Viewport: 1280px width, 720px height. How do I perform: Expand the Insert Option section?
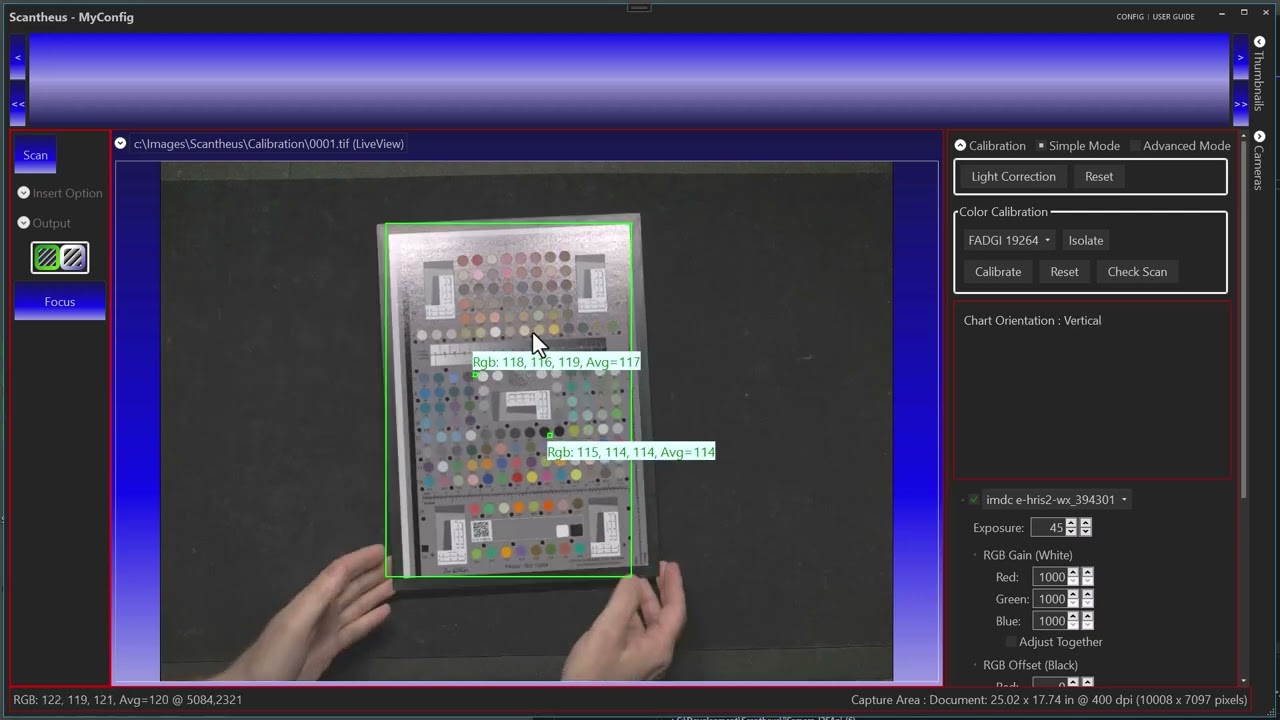click(x=24, y=193)
